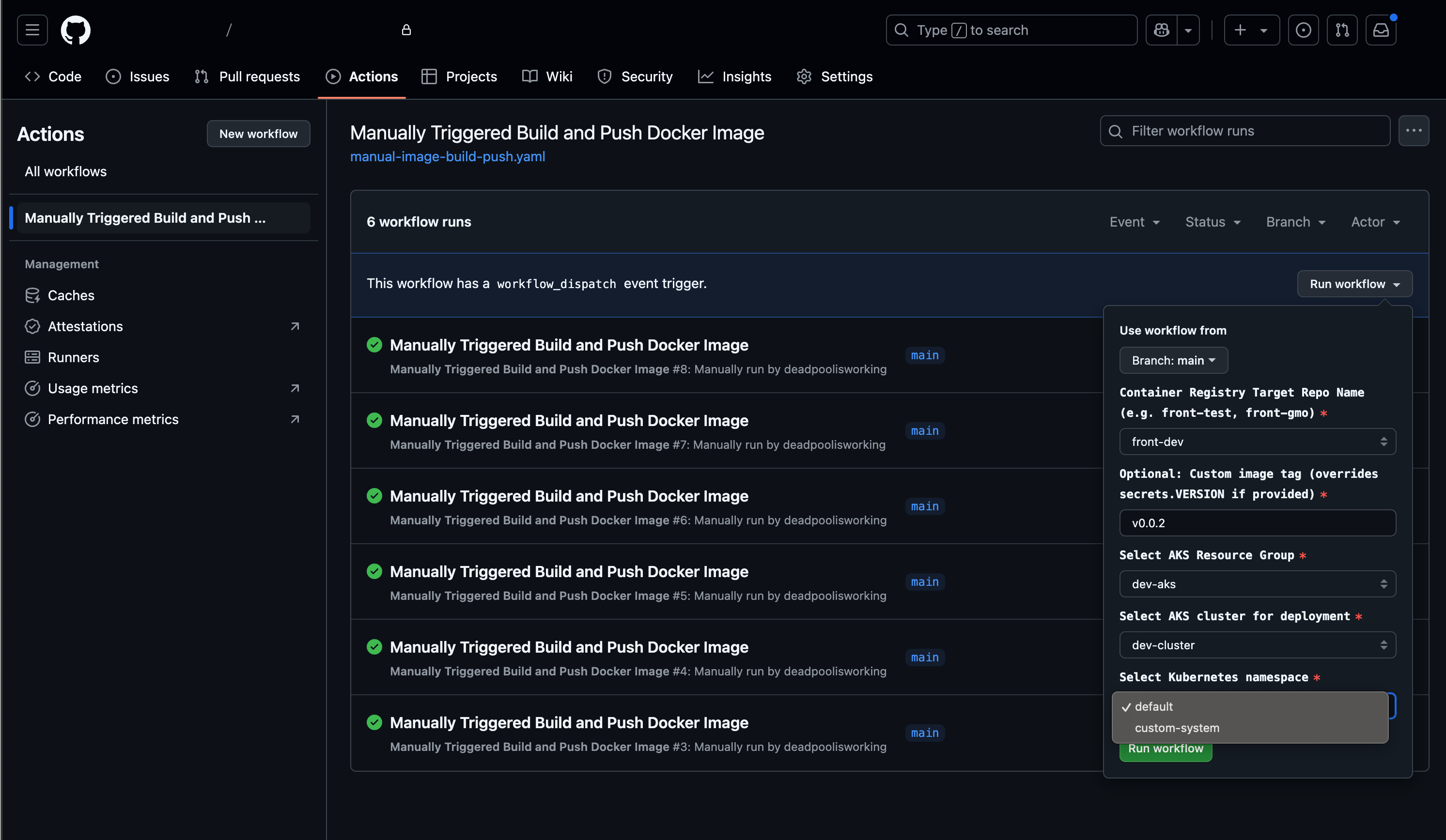Open the dev-aks resource group select

[1257, 584]
